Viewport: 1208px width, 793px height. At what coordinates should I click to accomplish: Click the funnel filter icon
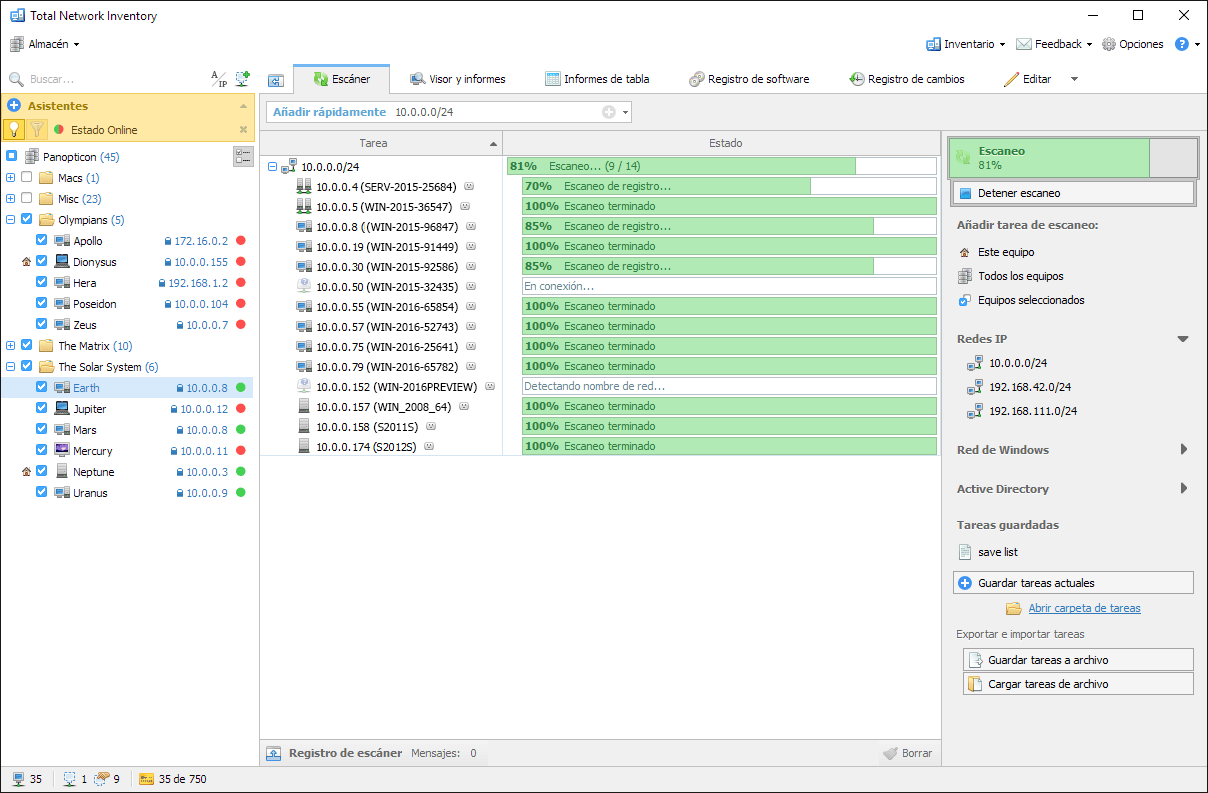coord(37,129)
